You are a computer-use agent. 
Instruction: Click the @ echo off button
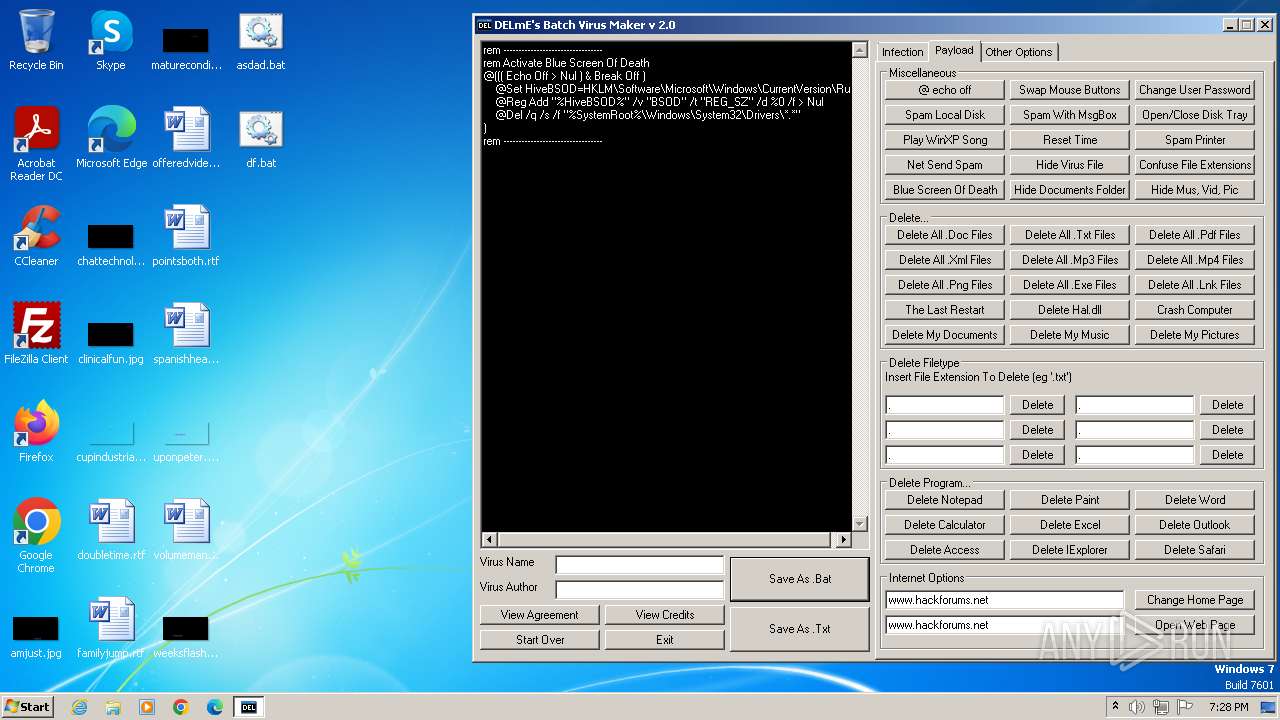point(945,90)
